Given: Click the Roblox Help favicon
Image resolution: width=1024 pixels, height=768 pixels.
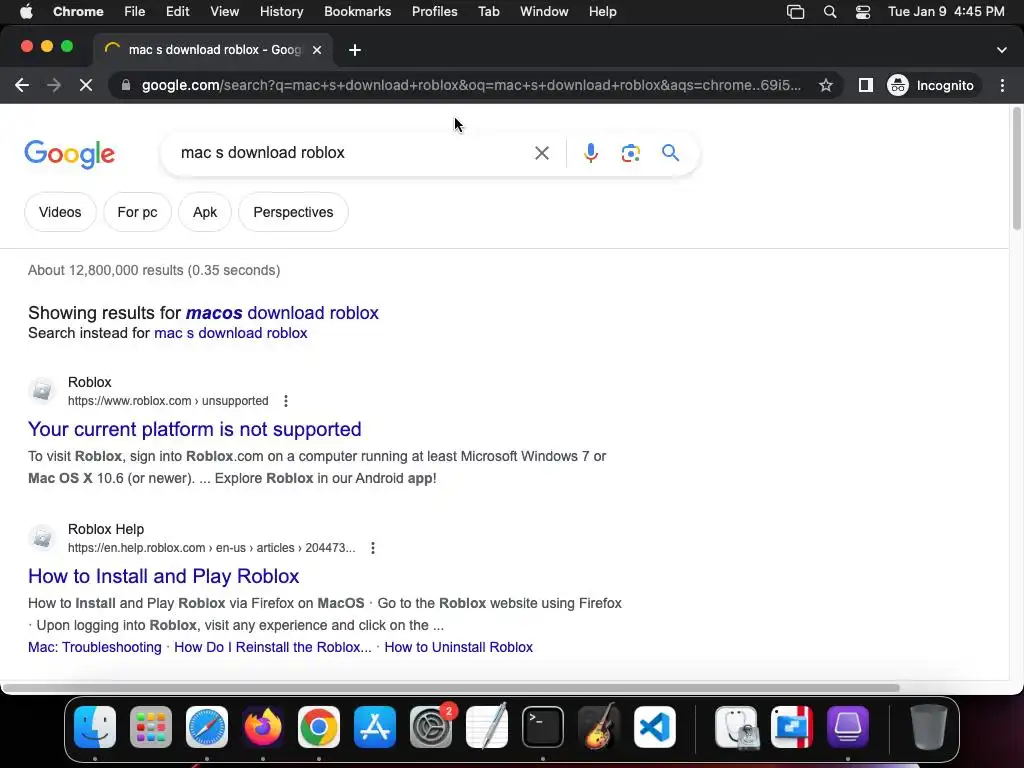Looking at the screenshot, I should [42, 537].
